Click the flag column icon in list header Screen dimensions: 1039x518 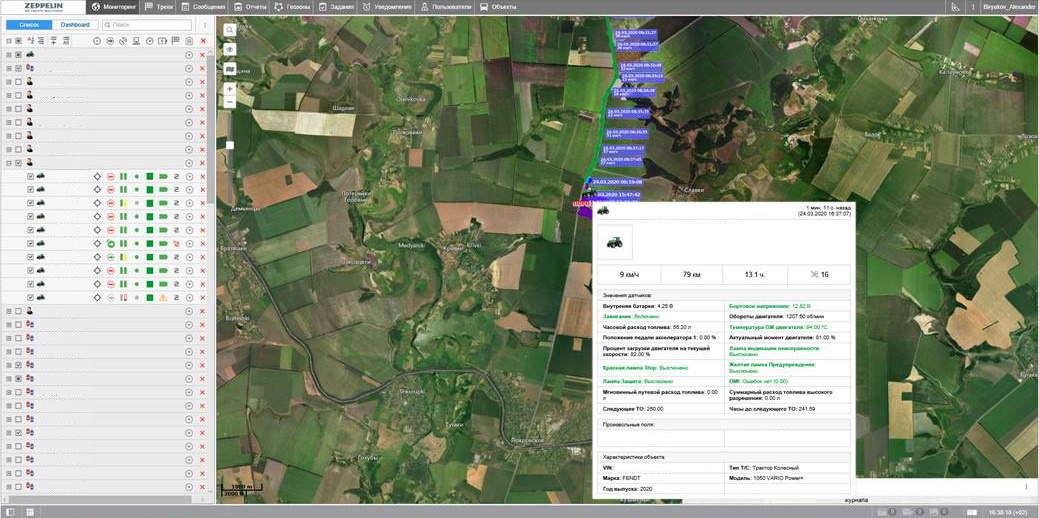click(x=176, y=41)
